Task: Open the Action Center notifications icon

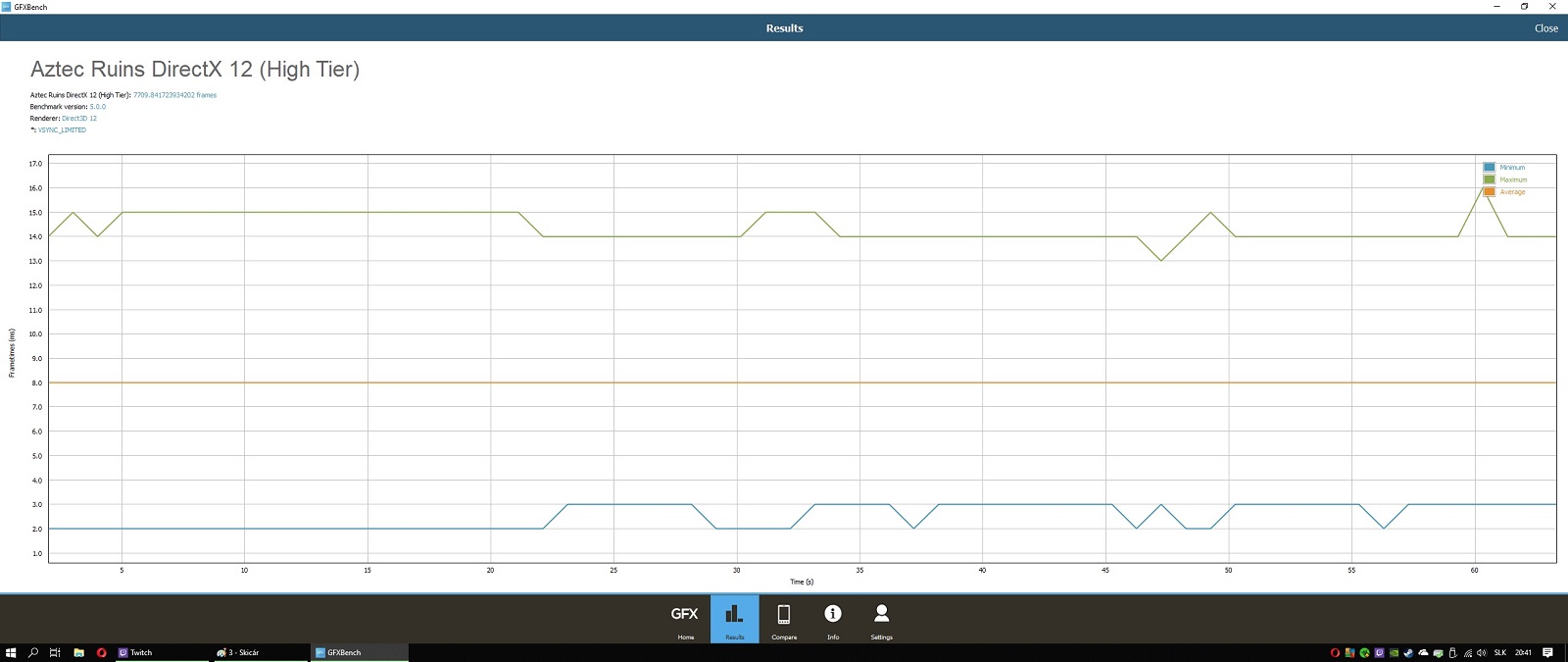Action: [1547, 652]
